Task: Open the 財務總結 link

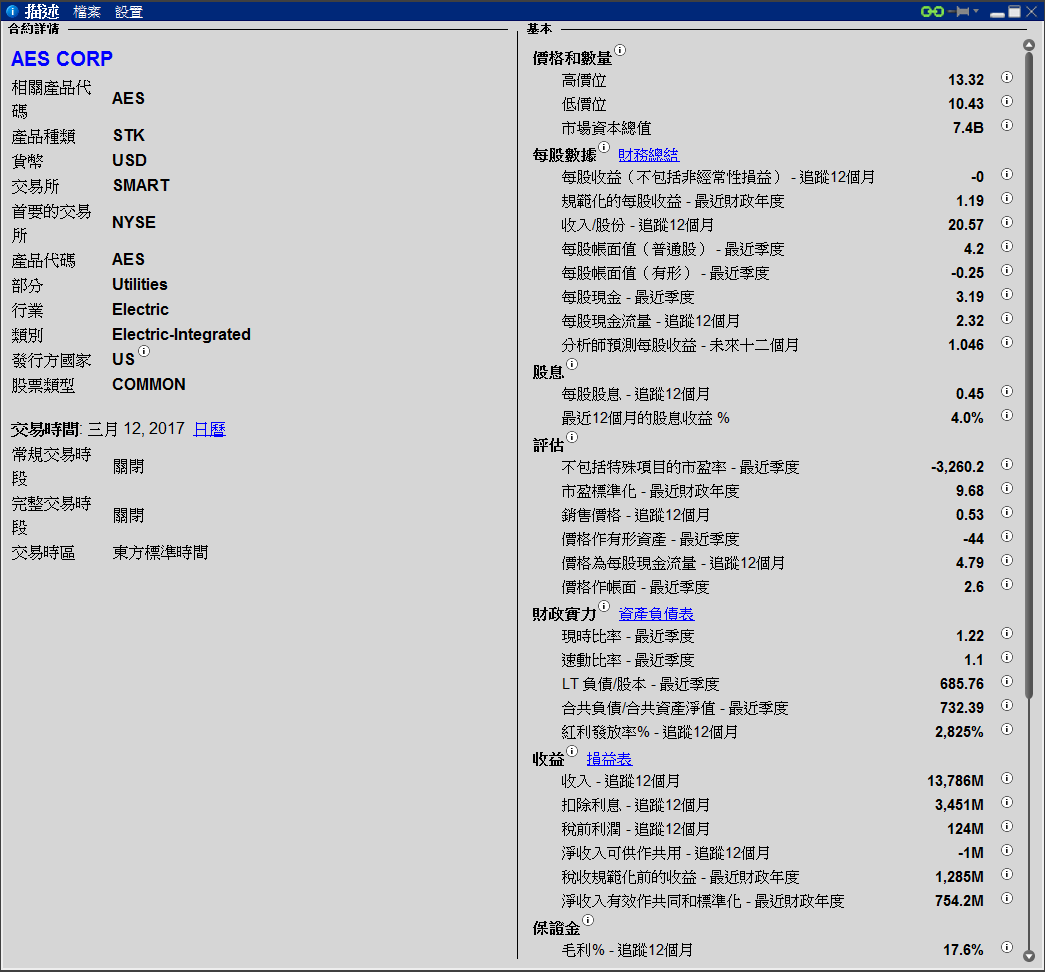Action: [648, 155]
